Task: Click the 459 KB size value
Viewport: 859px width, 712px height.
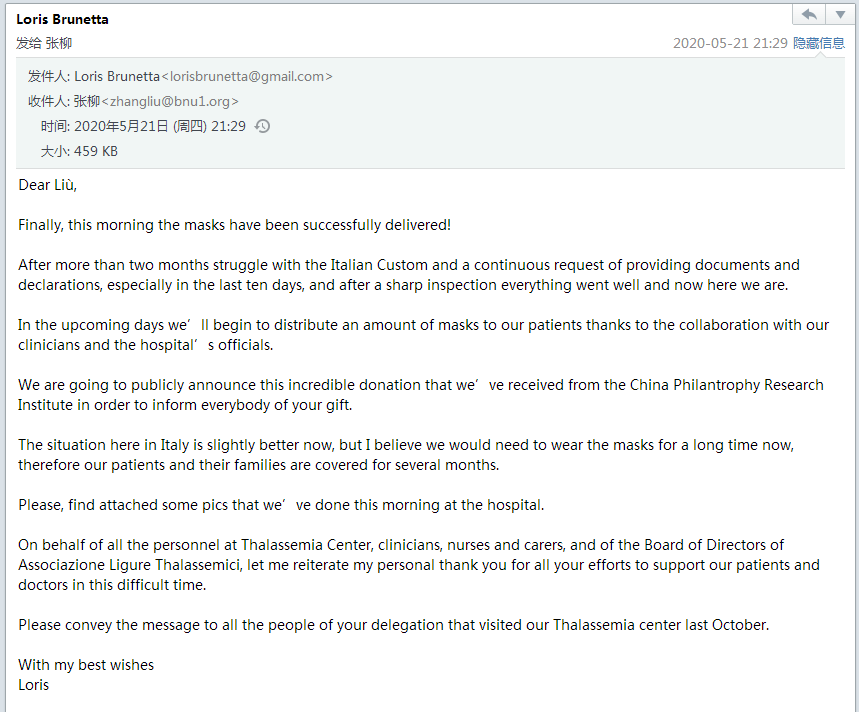Action: click(96, 152)
